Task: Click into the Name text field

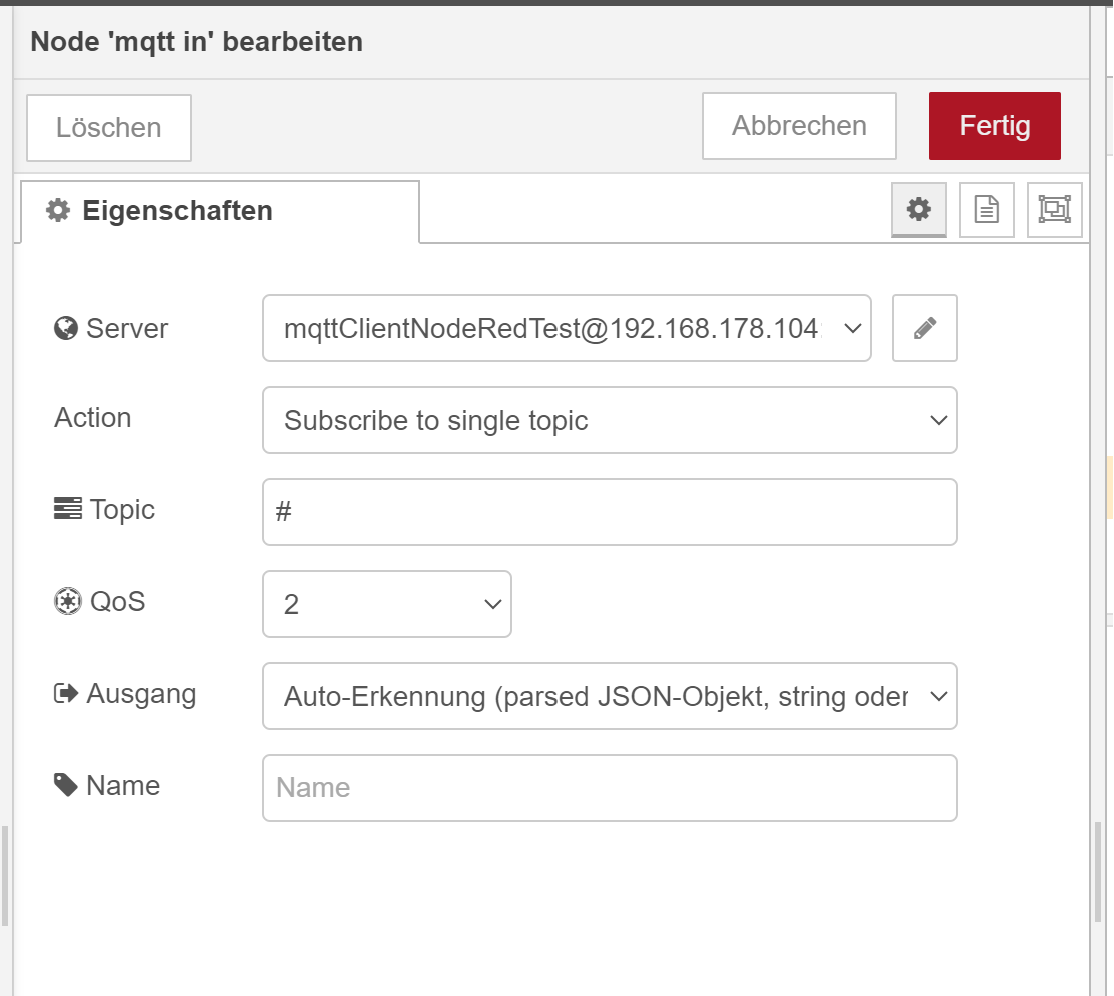Action: click(x=609, y=788)
